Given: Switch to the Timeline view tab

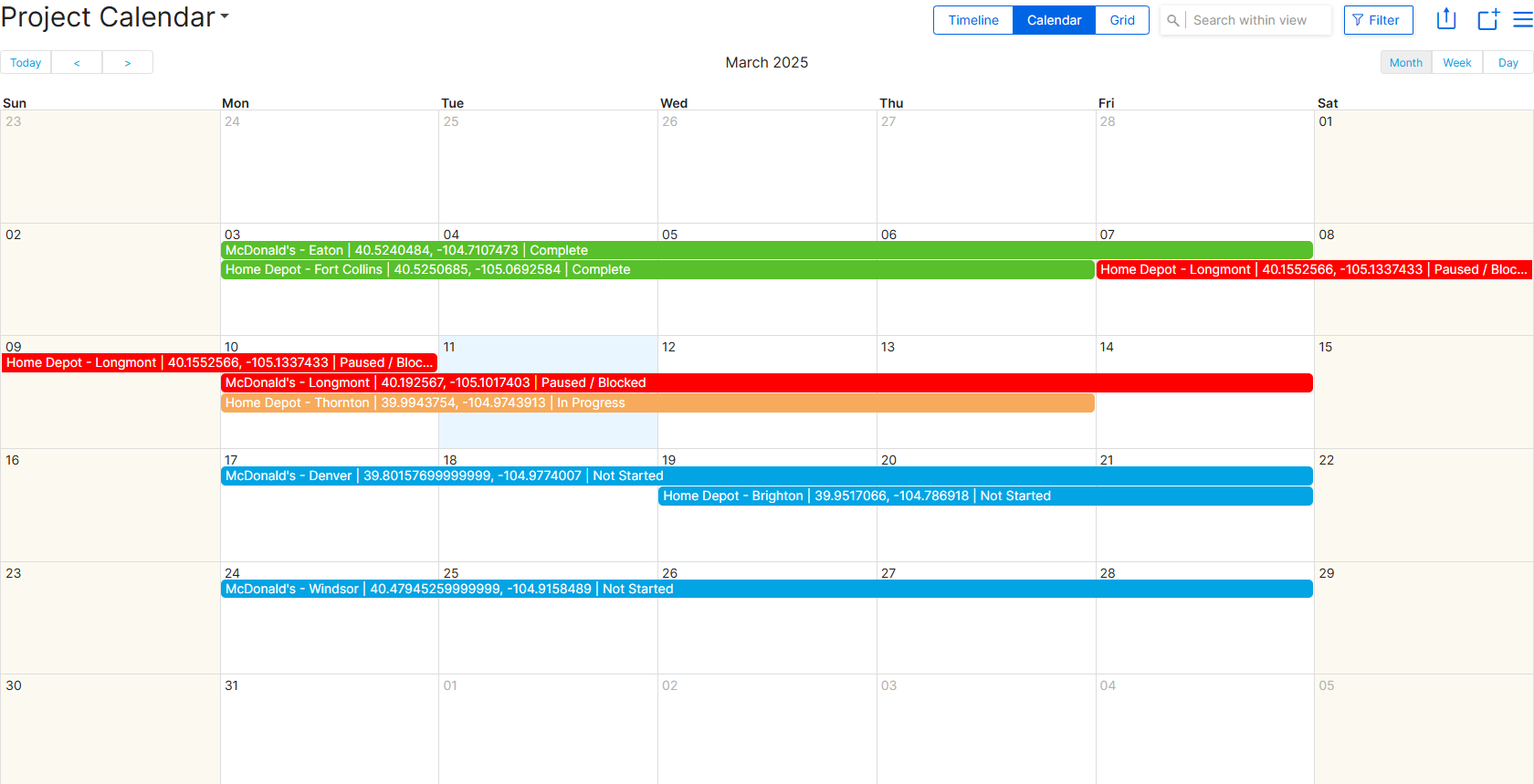Looking at the screenshot, I should [973, 20].
